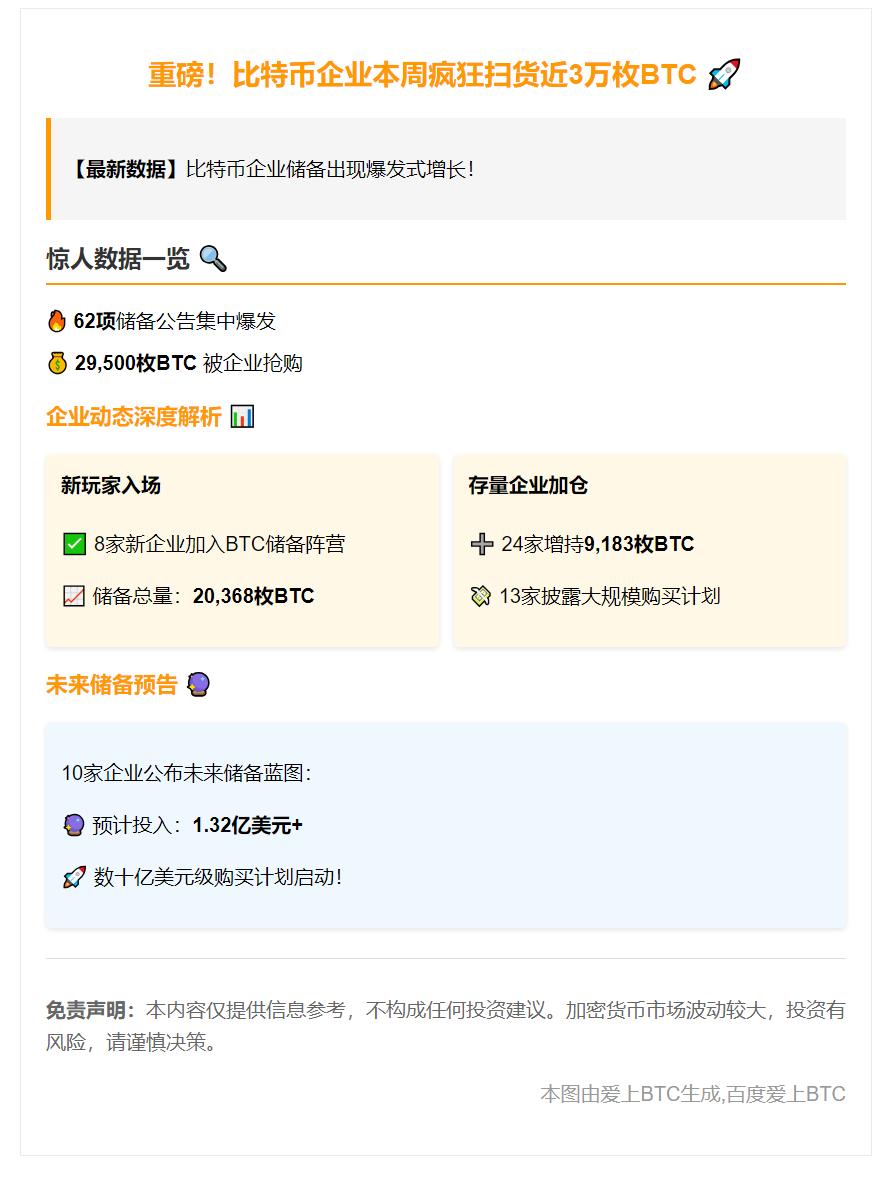Click the text 29,500枚BTC 被企业抢购
The width and height of the screenshot is (892, 1187).
189,363
